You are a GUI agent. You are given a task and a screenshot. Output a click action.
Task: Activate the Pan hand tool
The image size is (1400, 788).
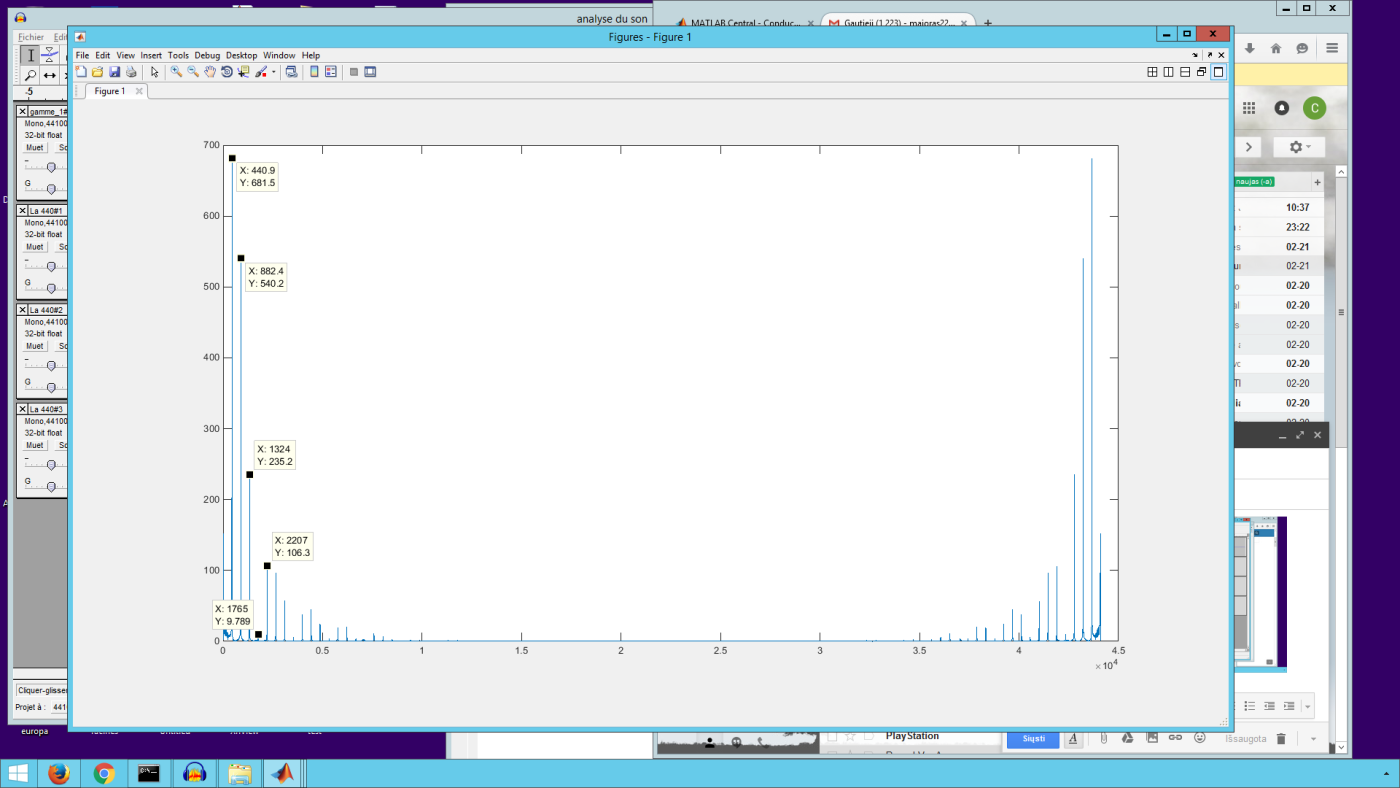pos(210,72)
